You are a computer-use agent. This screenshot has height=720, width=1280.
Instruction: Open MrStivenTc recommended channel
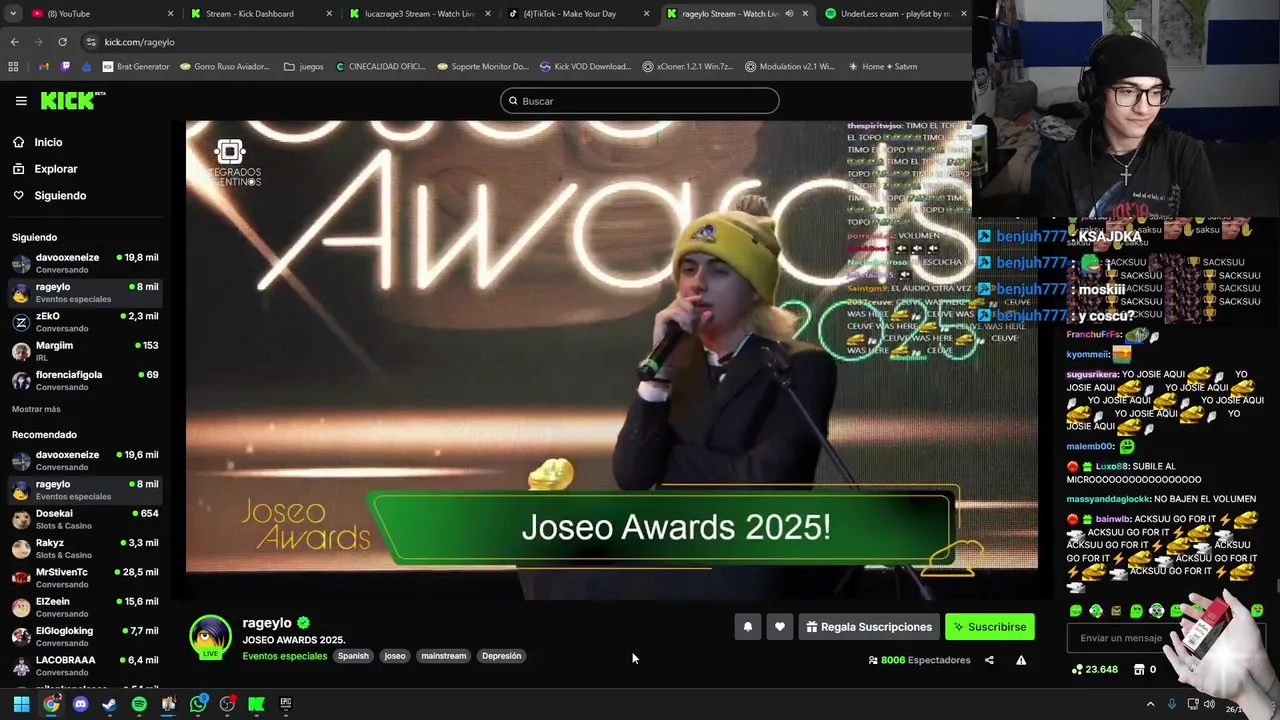[85, 578]
